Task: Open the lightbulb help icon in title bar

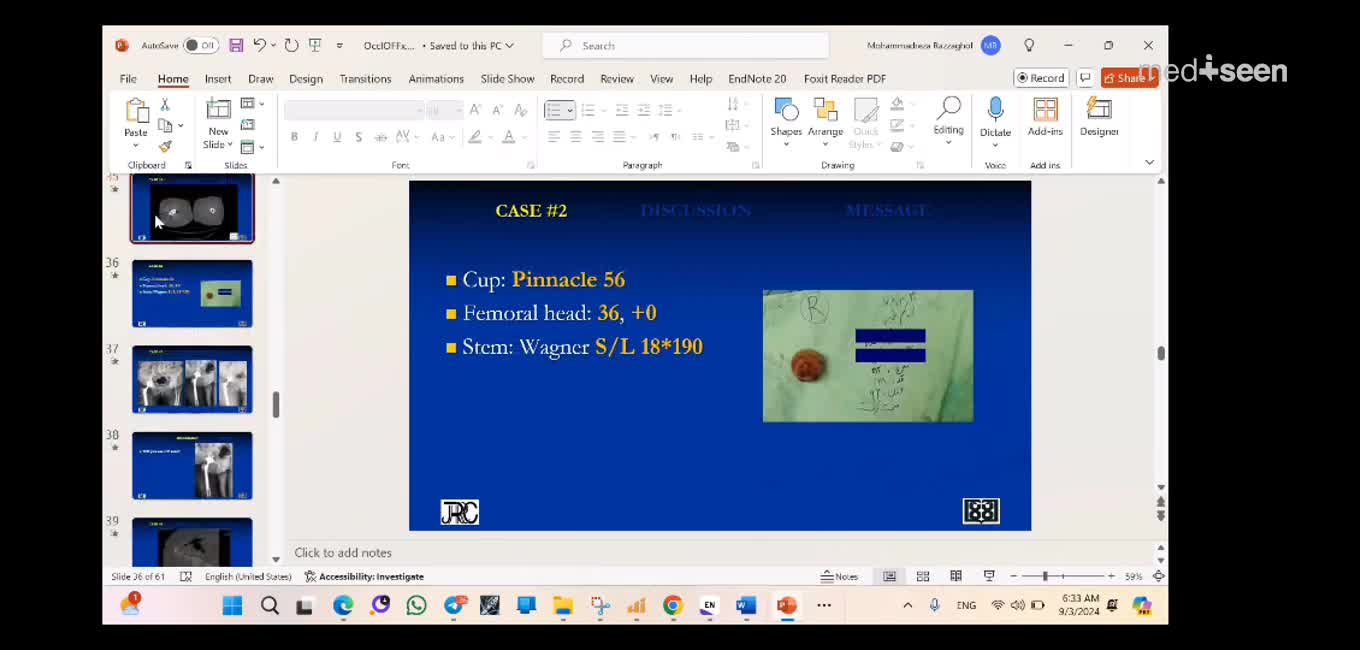Action: [x=1029, y=45]
